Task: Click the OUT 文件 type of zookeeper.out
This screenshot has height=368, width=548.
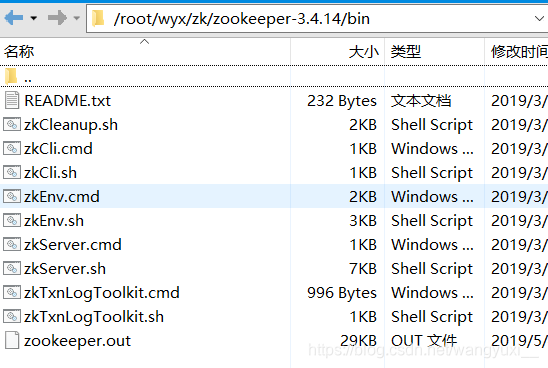Action: click(424, 341)
